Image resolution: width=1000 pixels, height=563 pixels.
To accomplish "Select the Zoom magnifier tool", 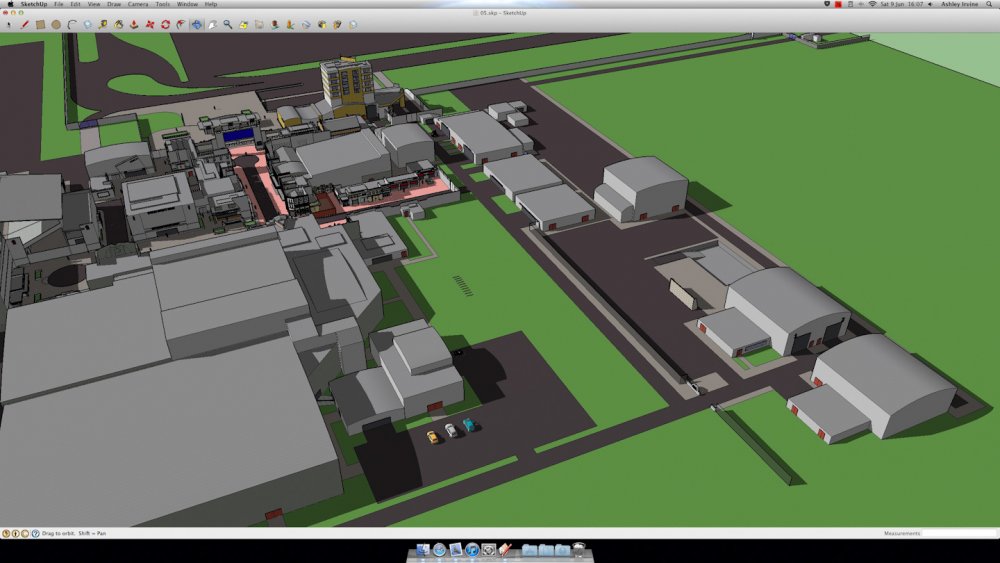I will pyautogui.click(x=228, y=25).
